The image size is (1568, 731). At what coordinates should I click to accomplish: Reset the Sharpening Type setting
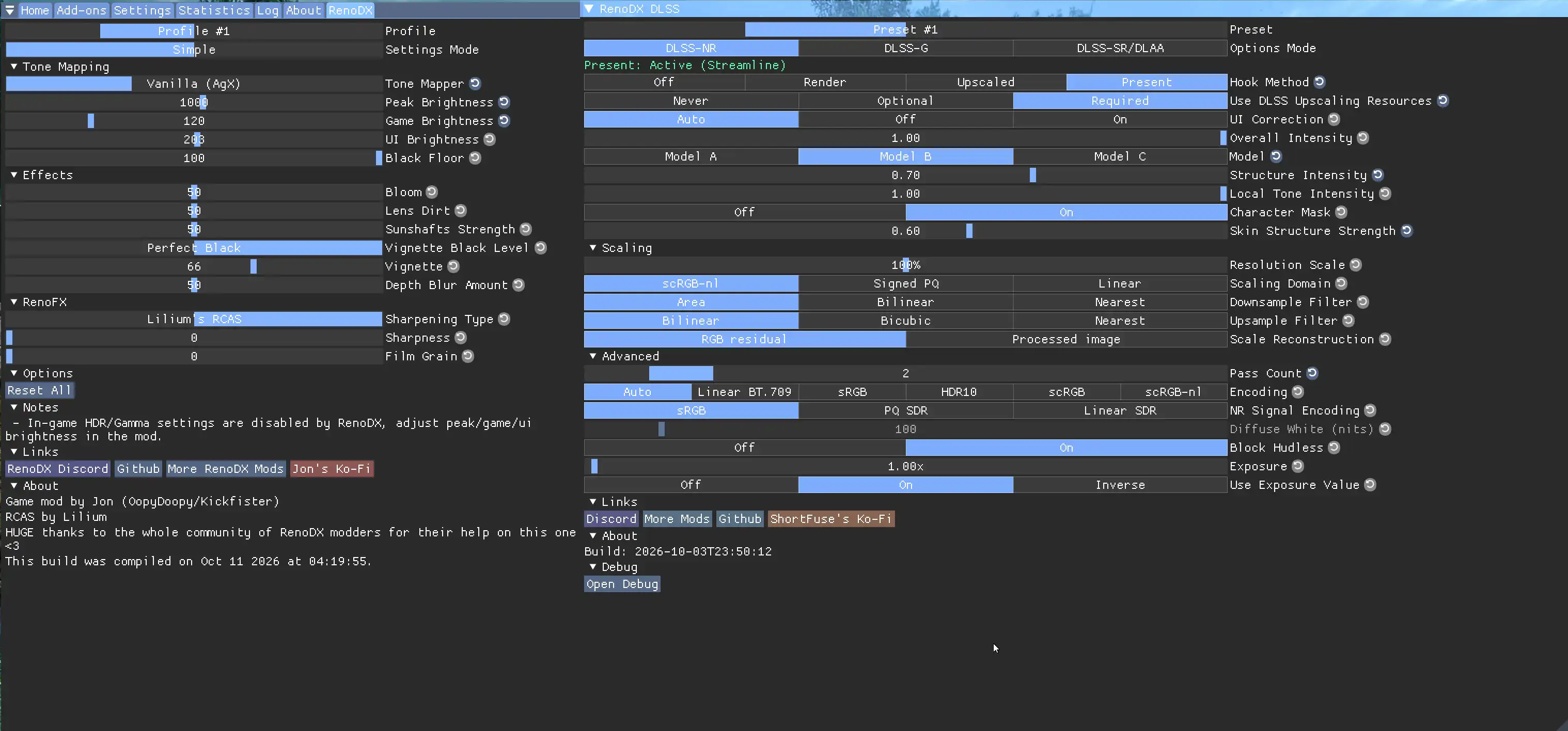(x=504, y=319)
